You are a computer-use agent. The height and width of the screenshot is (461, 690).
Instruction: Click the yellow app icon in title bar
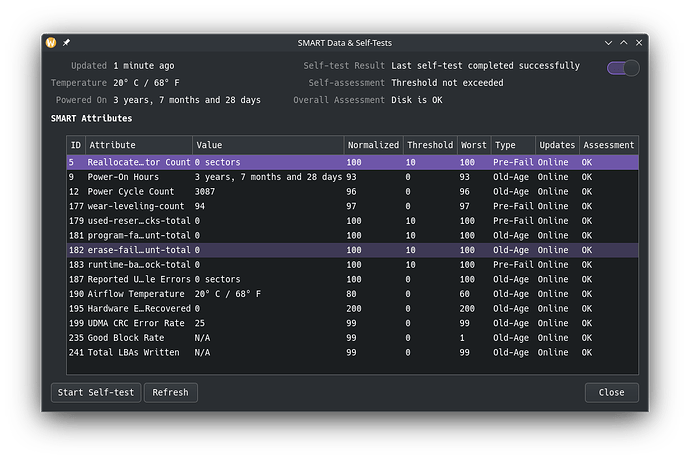[x=51, y=43]
